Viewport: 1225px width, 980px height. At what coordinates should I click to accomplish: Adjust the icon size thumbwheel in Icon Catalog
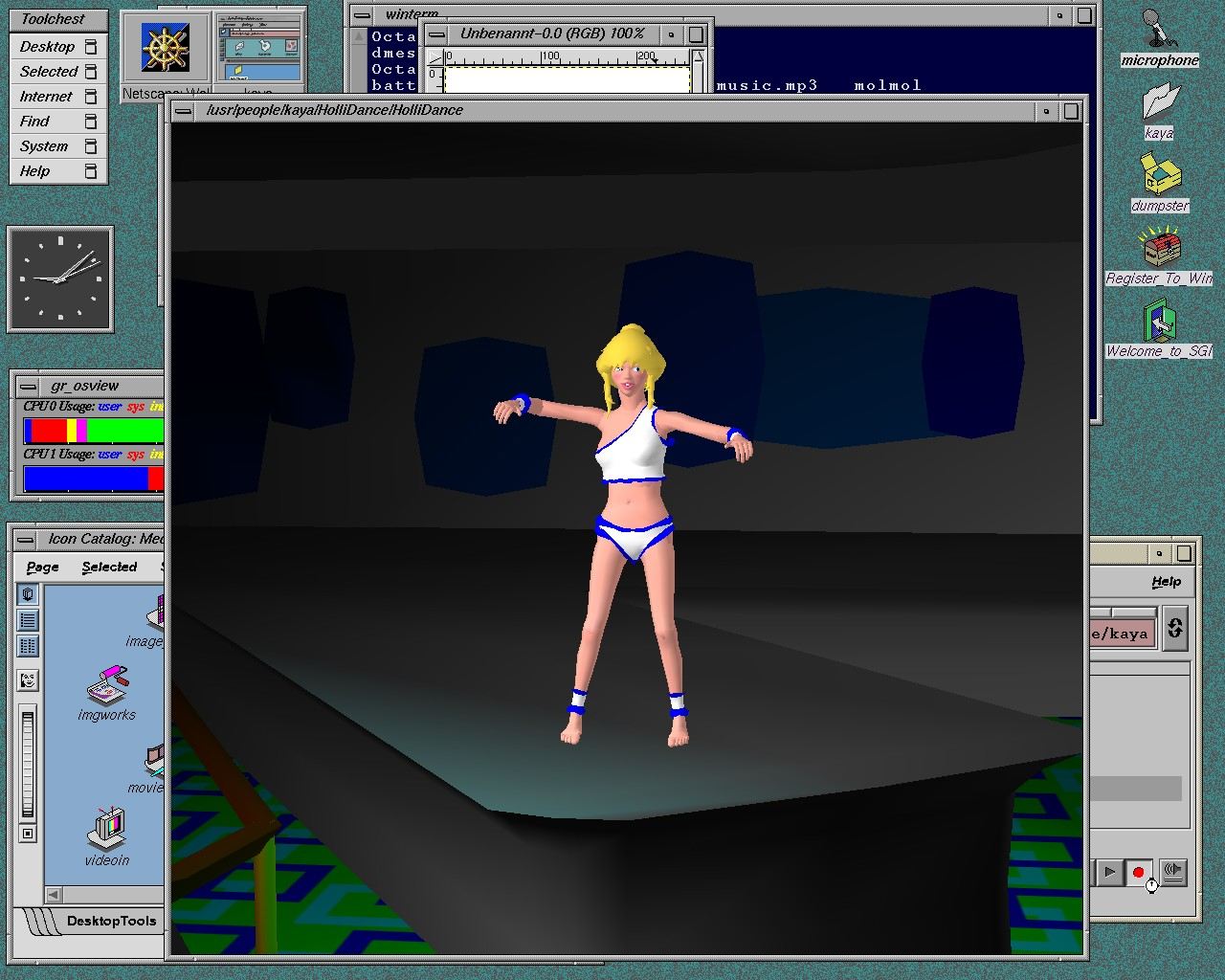pos(28,763)
